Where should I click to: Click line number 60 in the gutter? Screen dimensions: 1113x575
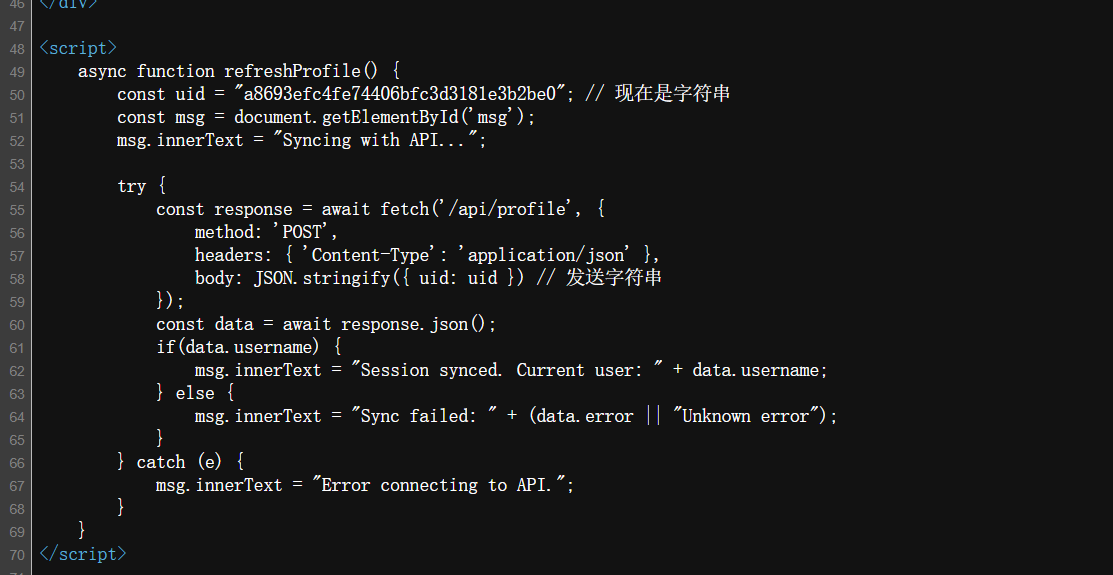[15, 325]
